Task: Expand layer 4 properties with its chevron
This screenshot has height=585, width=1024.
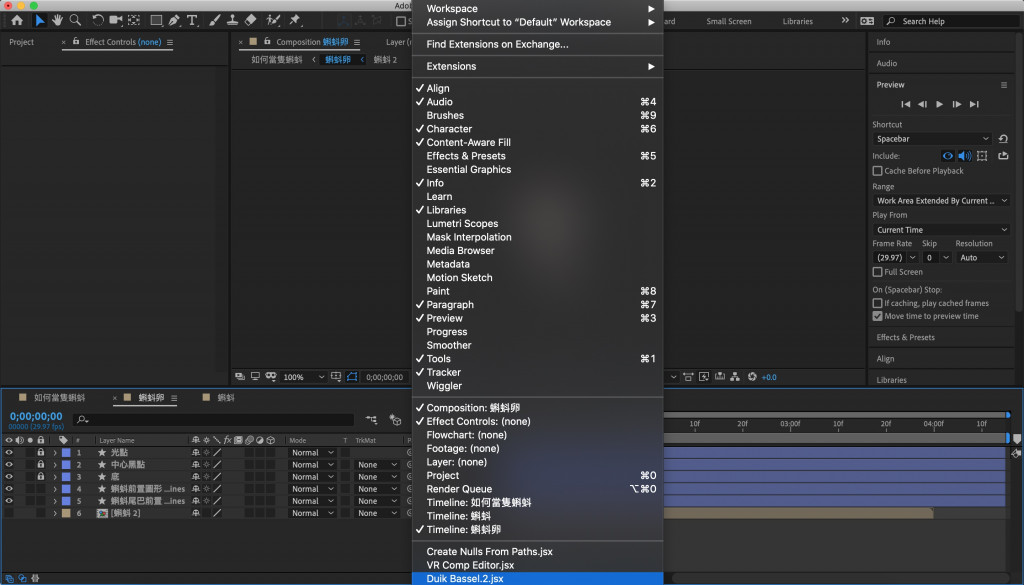Action: [x=55, y=489]
